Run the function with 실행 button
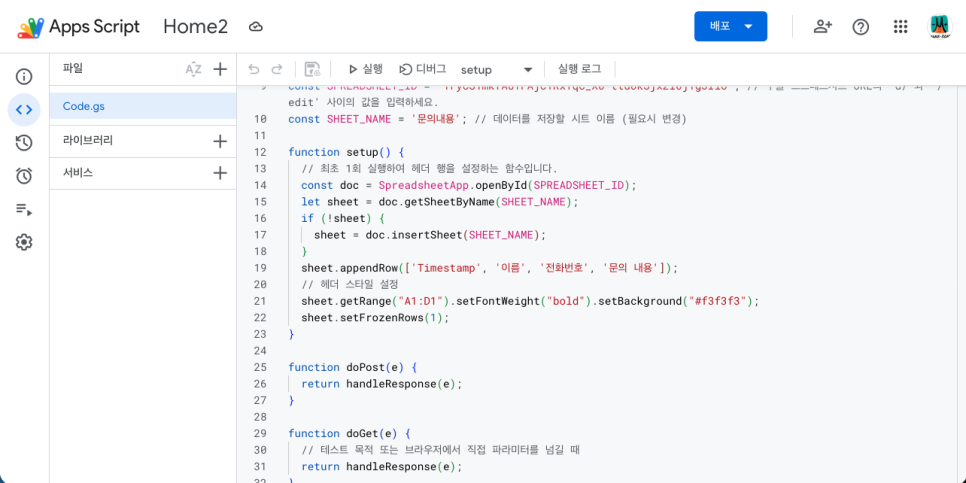 point(365,69)
